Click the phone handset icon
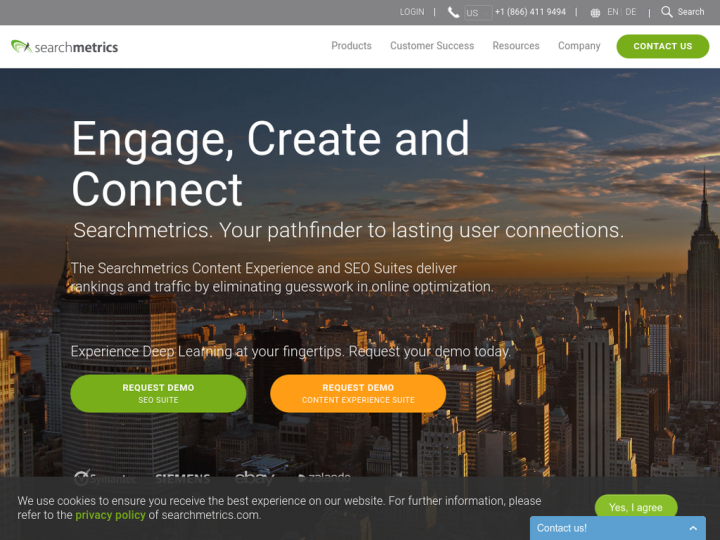Screen dimensions: 720x540 [x=453, y=12]
